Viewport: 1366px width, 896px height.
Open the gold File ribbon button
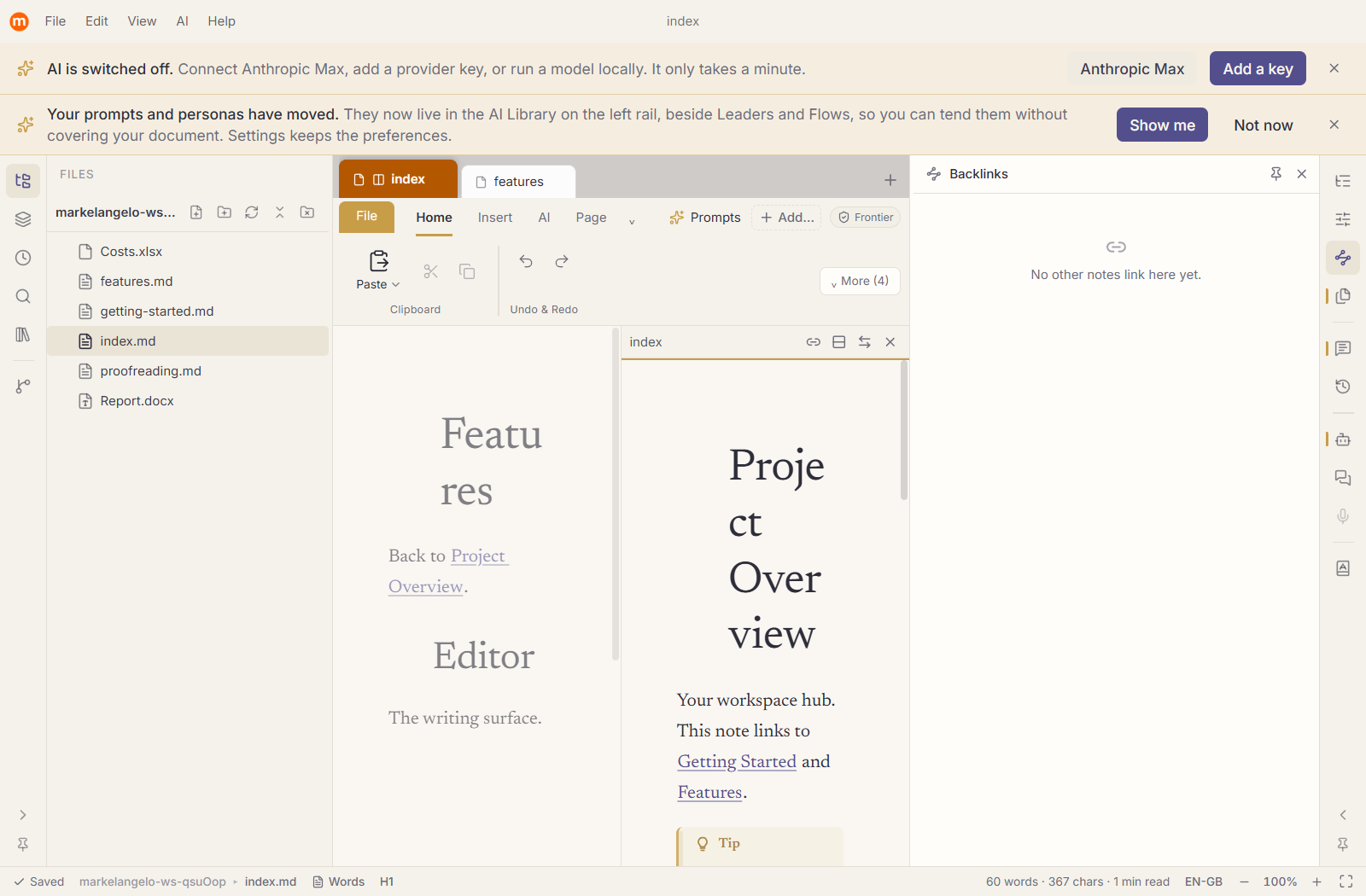tap(366, 217)
